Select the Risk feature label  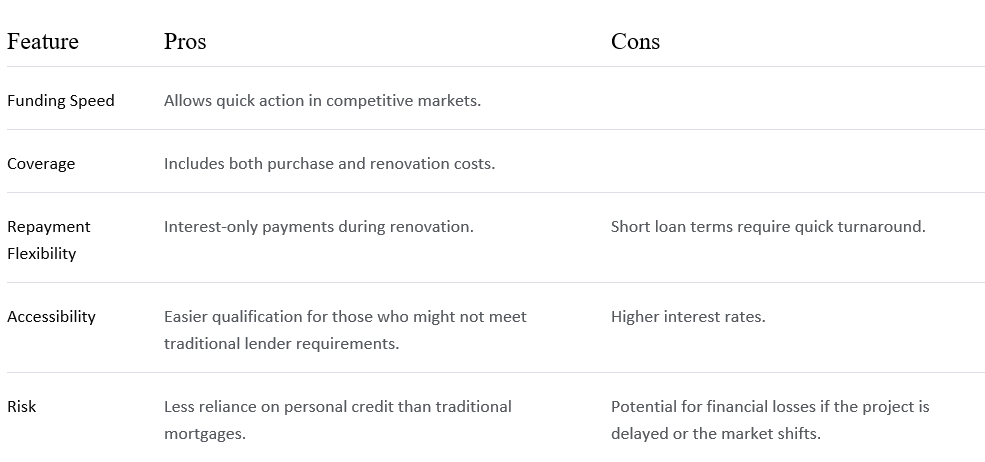click(x=22, y=406)
